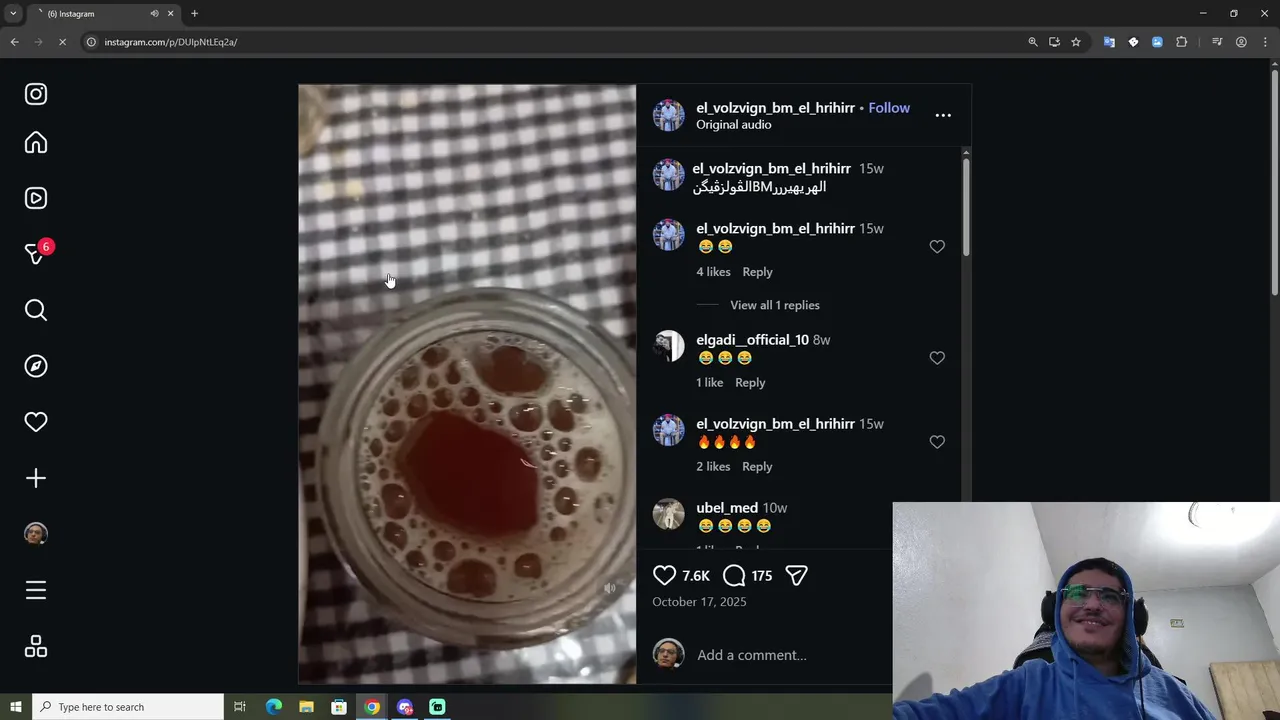Open a new browser tab
The height and width of the screenshot is (720, 1280).
(194, 14)
